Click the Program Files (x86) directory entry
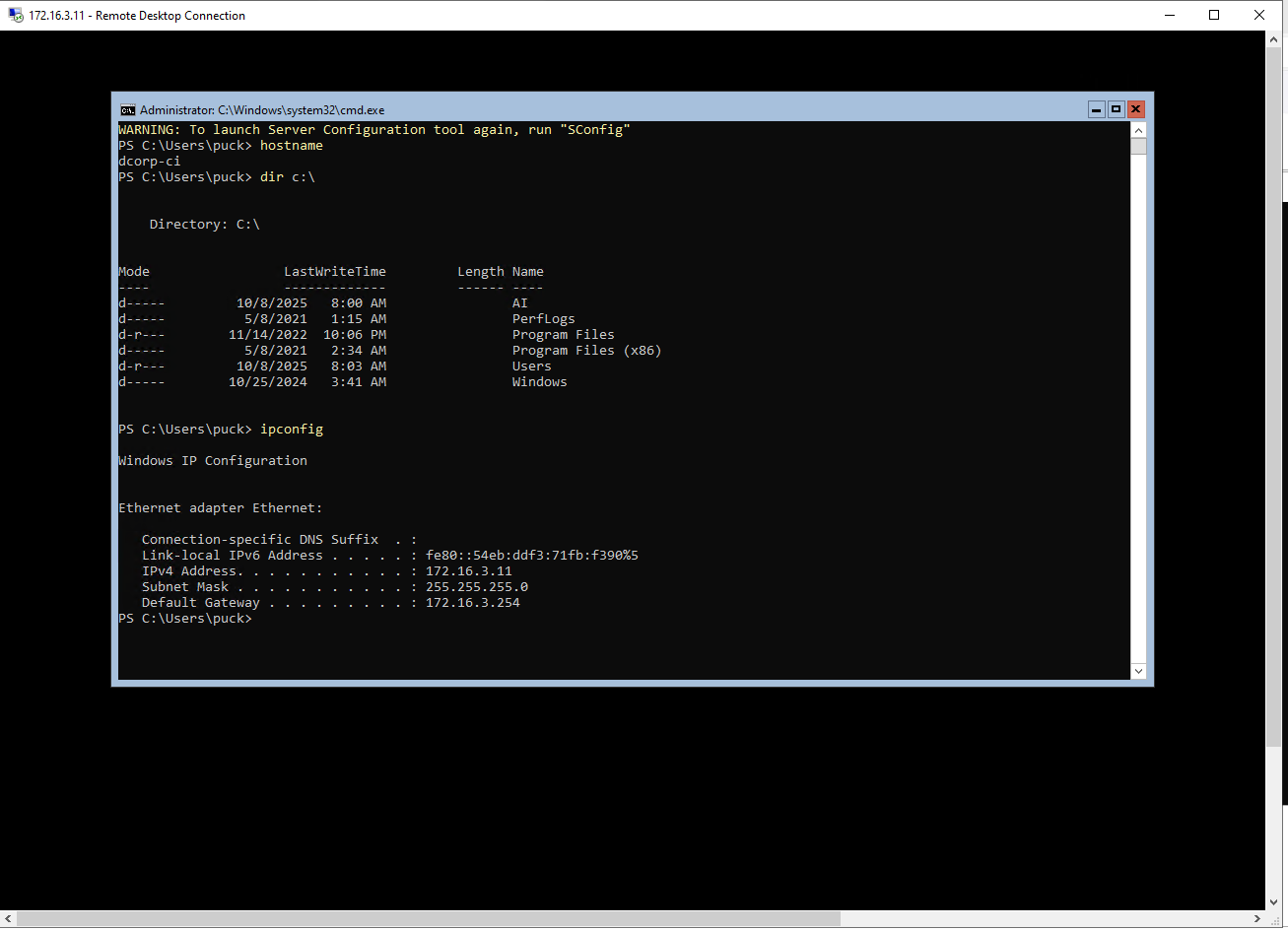 point(586,351)
